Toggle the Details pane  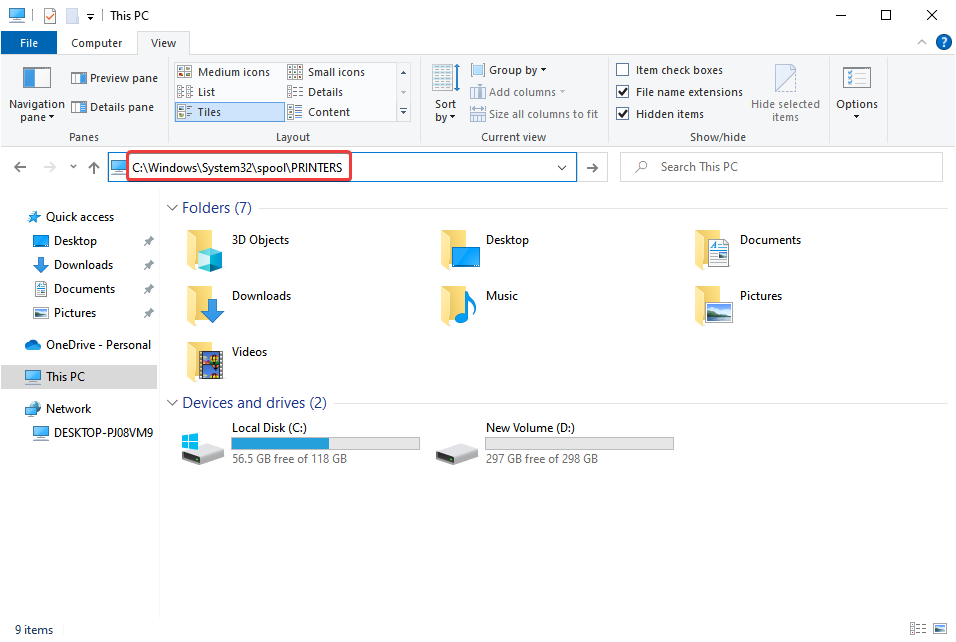coord(112,107)
